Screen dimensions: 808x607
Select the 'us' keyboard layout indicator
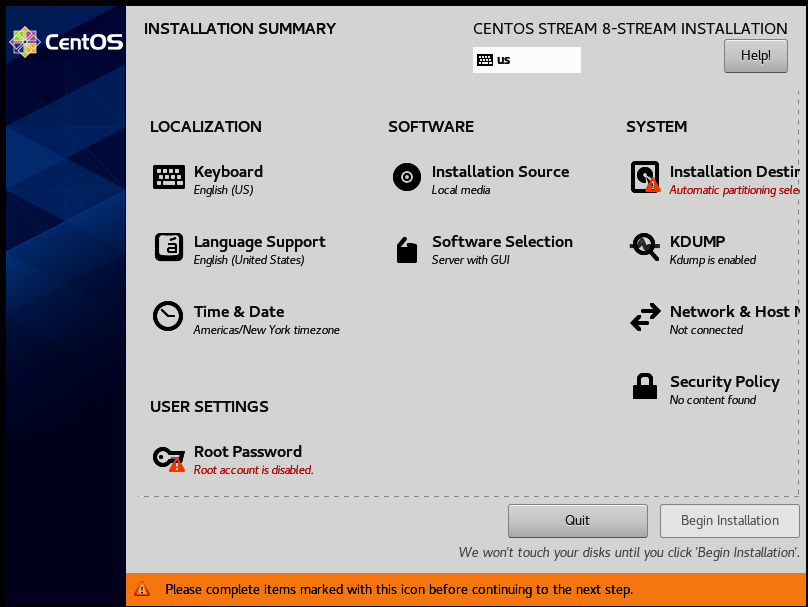tap(527, 60)
